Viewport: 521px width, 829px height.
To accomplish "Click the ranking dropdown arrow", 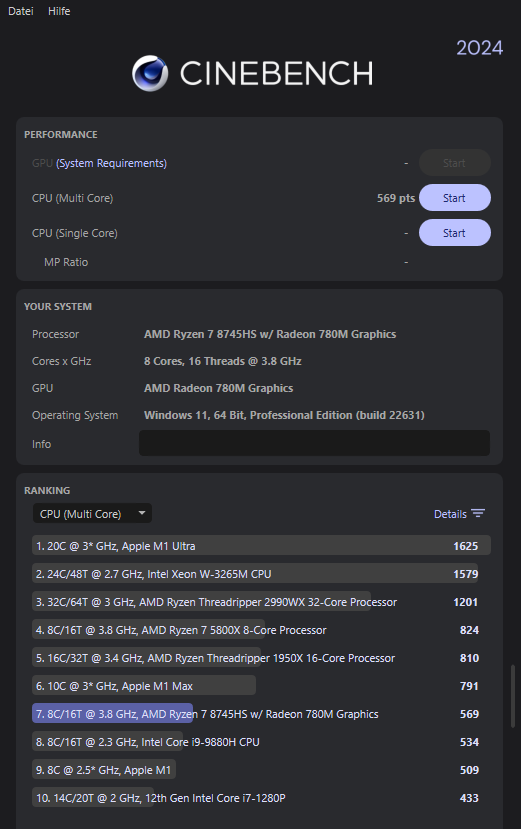I will pyautogui.click(x=141, y=513).
